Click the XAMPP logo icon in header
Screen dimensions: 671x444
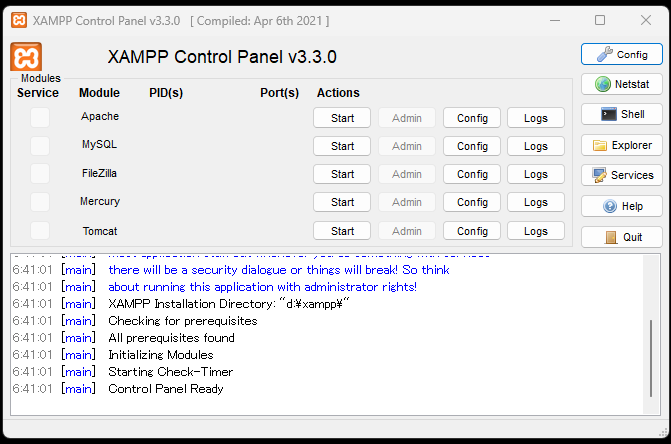25,57
